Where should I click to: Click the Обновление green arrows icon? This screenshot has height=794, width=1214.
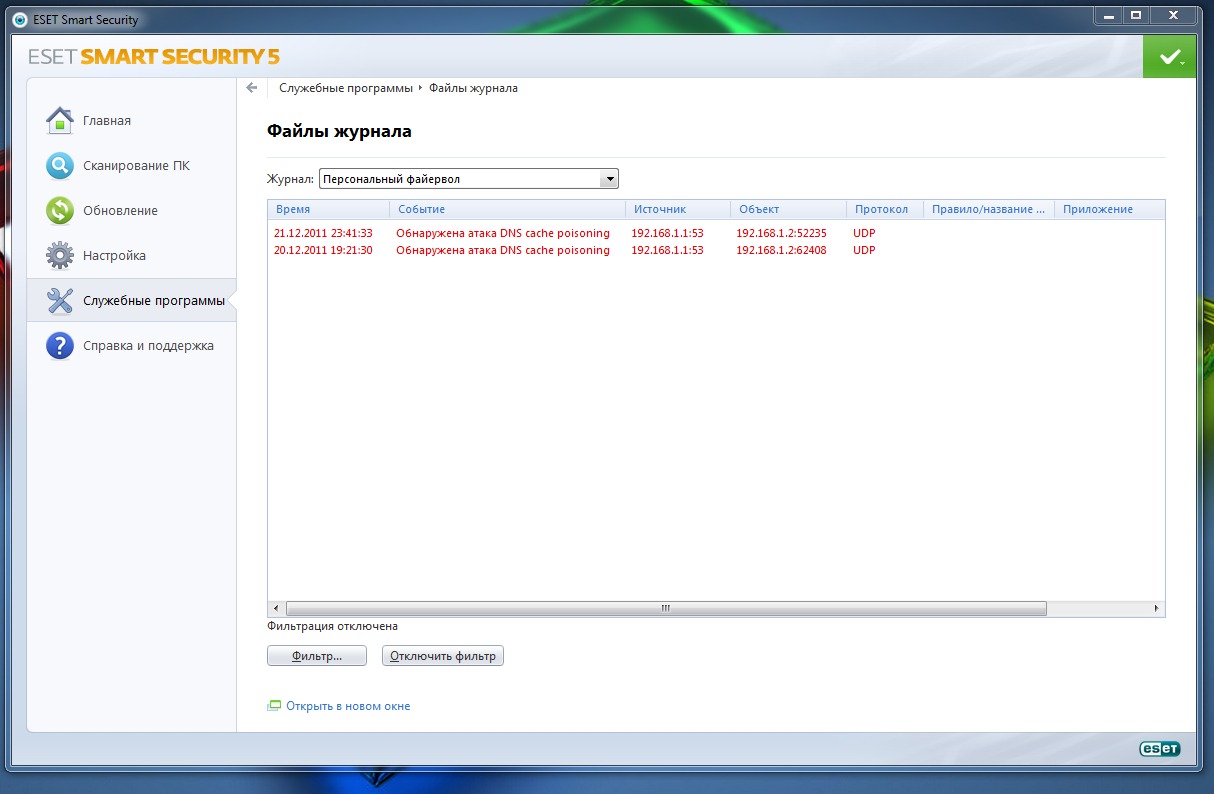click(x=60, y=210)
